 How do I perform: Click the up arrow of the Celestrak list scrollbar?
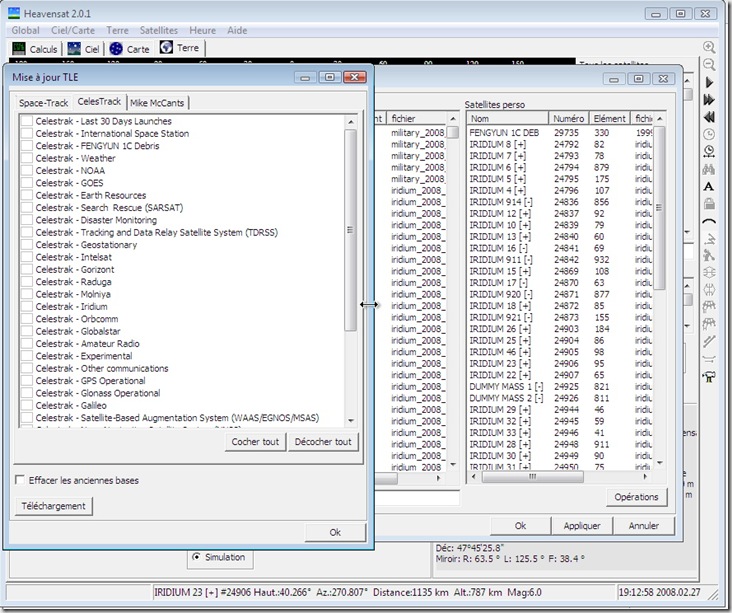[x=351, y=122]
